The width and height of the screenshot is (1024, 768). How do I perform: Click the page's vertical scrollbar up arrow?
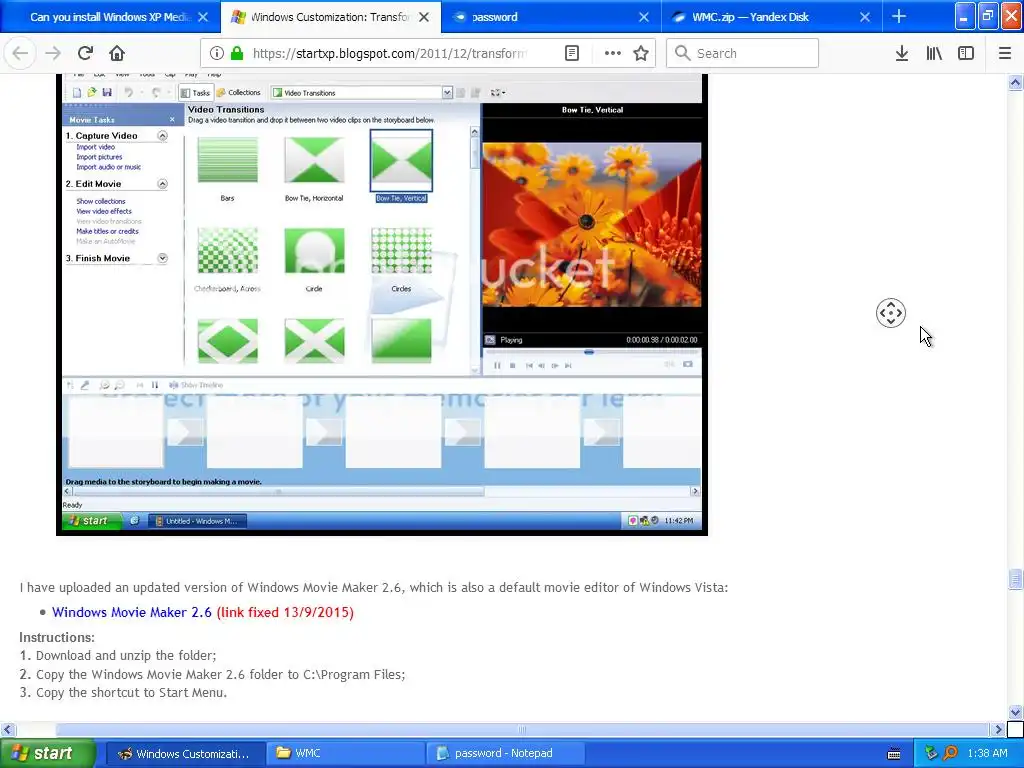1016,82
